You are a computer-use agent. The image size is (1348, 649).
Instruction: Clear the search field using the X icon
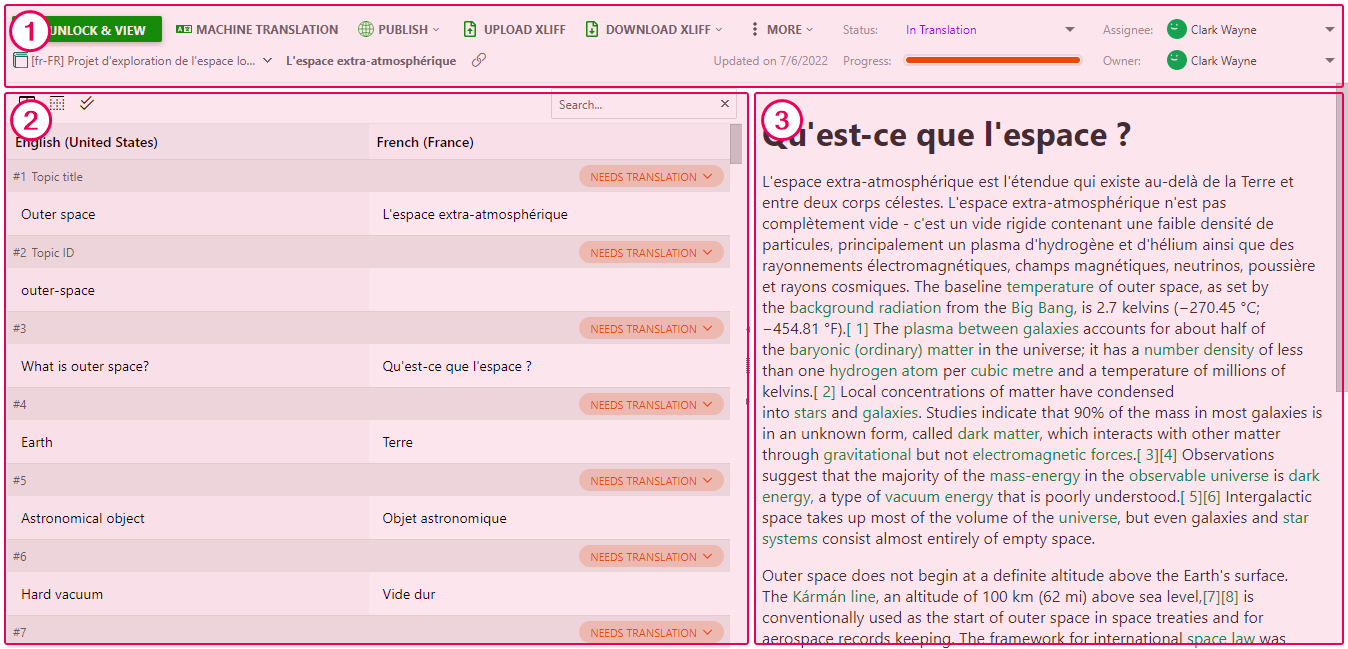coord(725,103)
